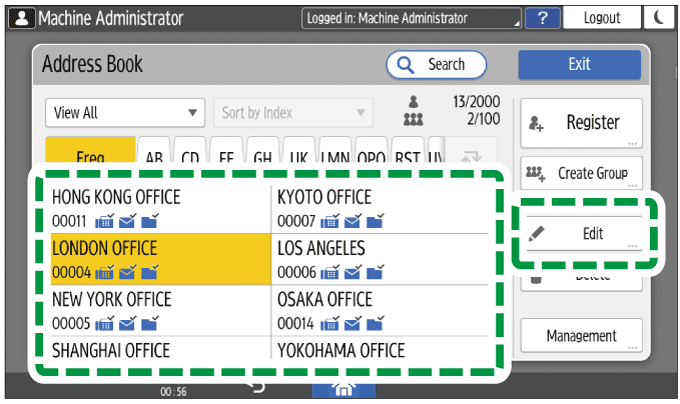Viewport: 680px width, 404px height.
Task: Open the help question mark icon
Action: pyautogui.click(x=542, y=18)
